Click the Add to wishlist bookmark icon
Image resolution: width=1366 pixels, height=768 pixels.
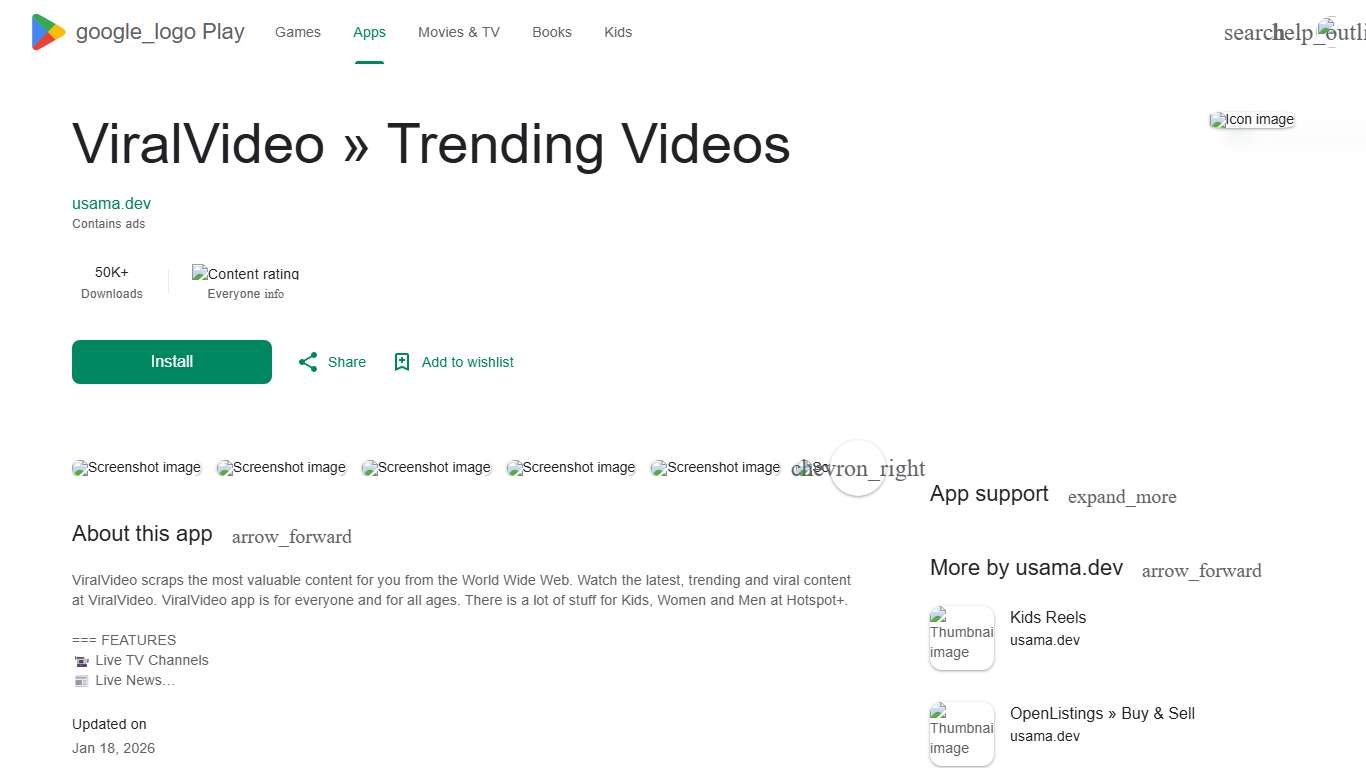pos(402,361)
